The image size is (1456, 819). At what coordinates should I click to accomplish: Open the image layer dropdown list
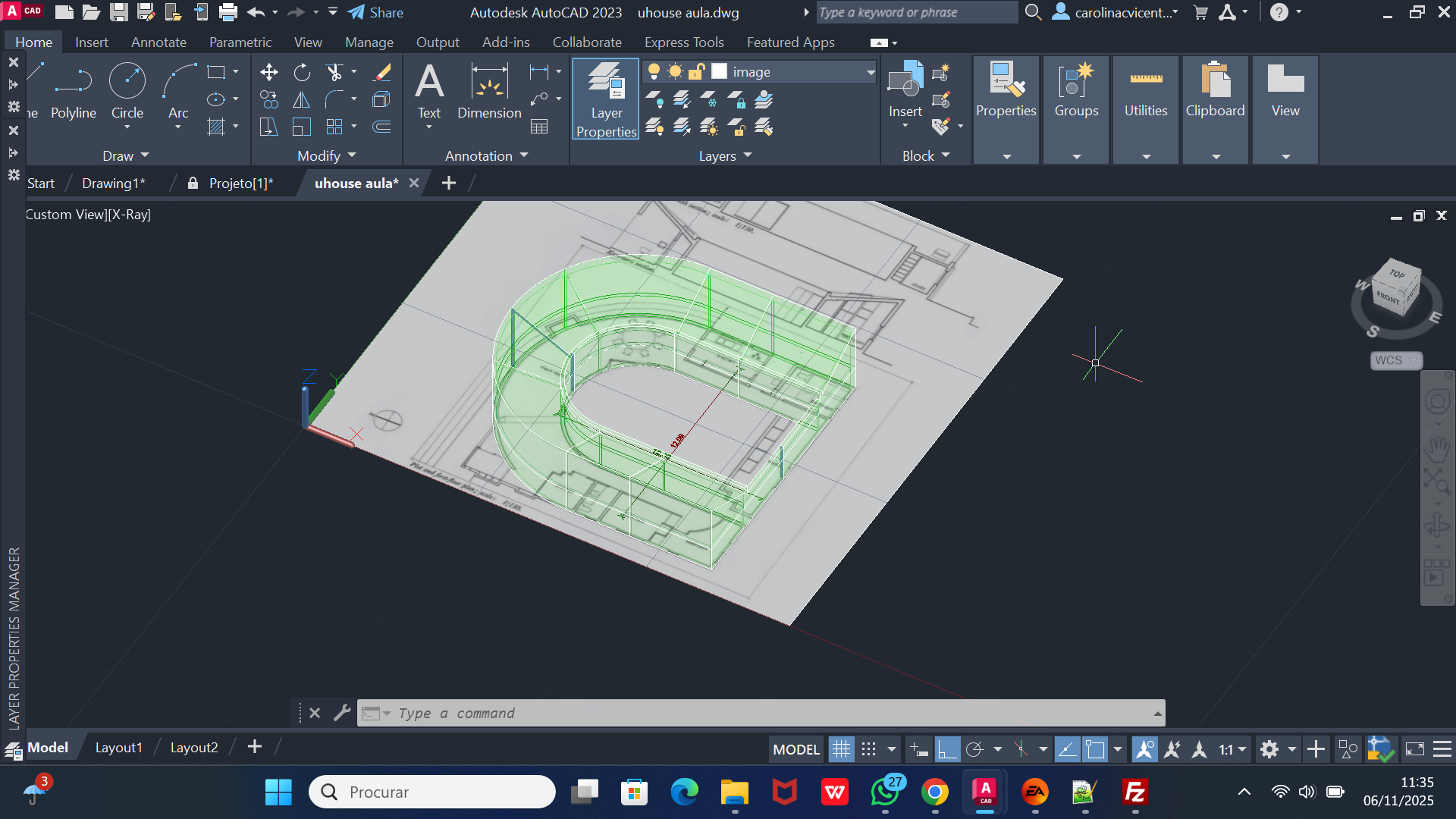[x=871, y=72]
